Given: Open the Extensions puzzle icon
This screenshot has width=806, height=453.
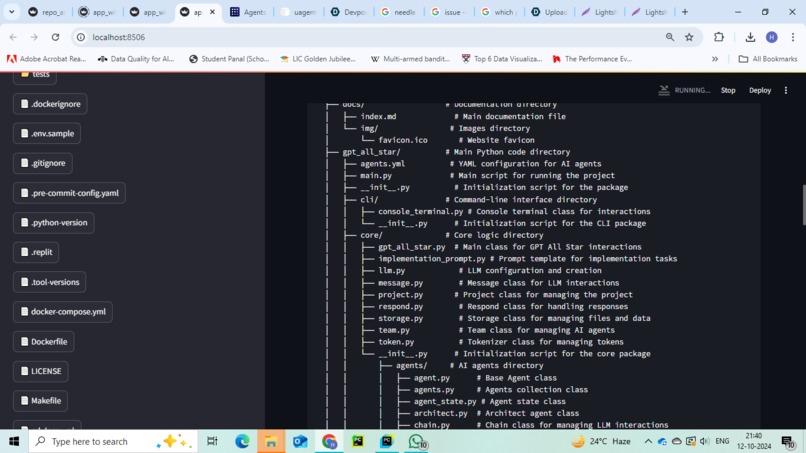Looking at the screenshot, I should 719,37.
